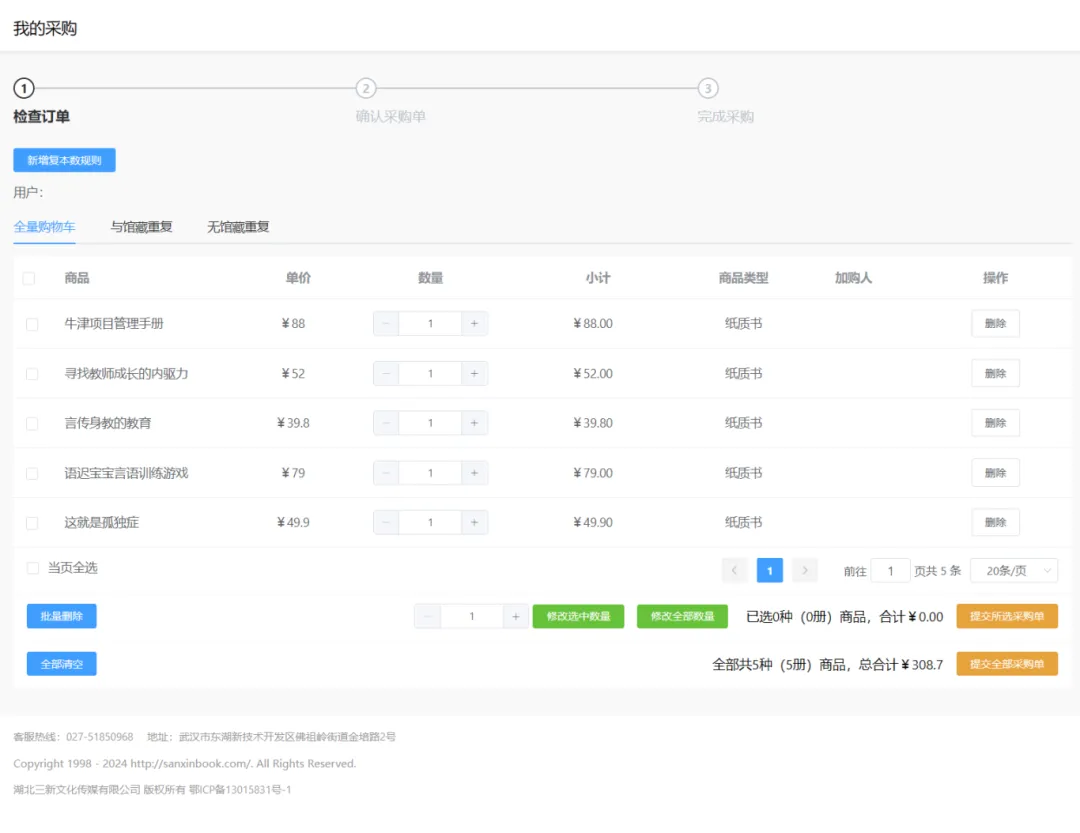Toggle the 当页全选 checkbox
This screenshot has width=1080, height=833.
(x=32, y=568)
